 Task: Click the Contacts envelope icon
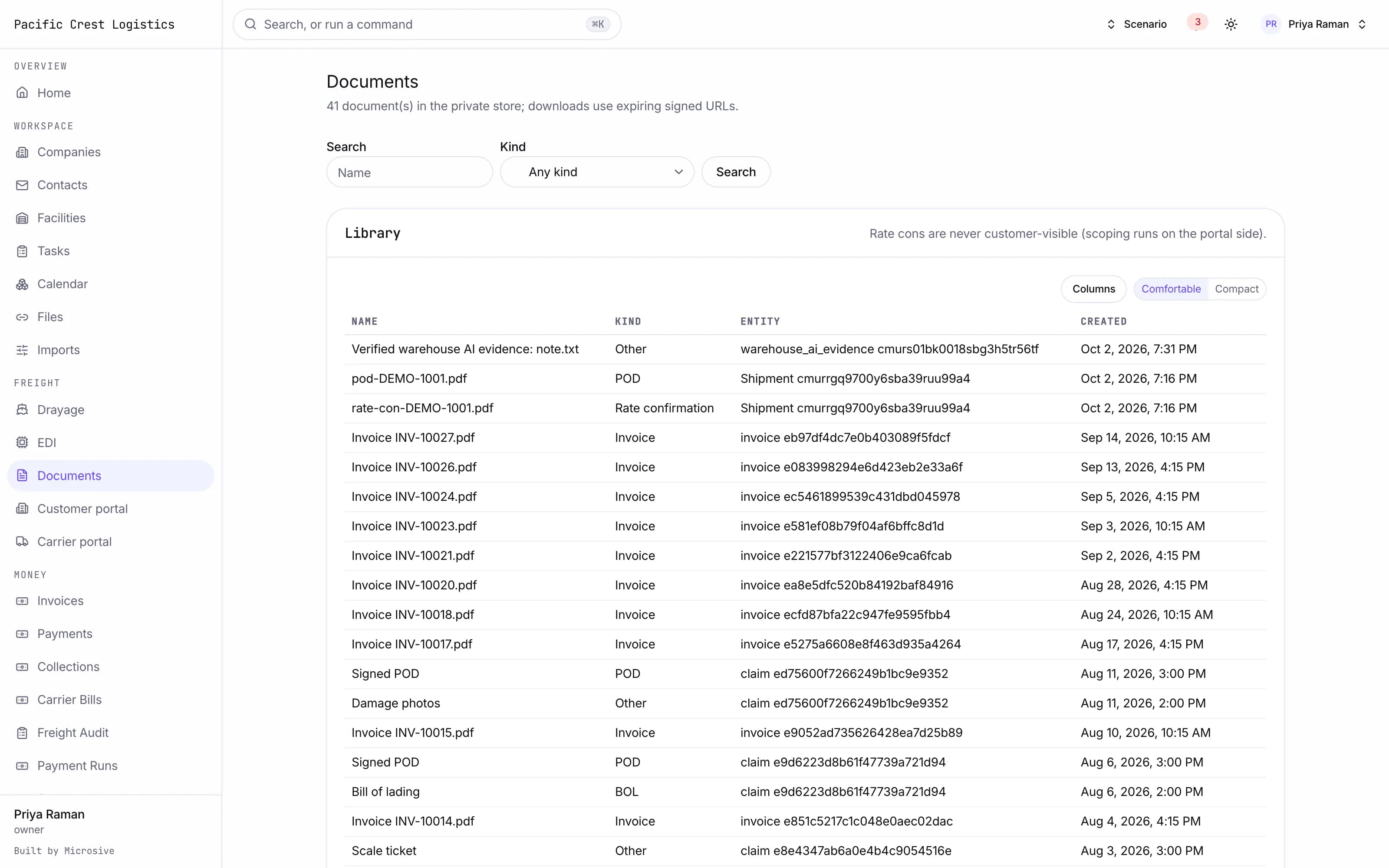22,185
